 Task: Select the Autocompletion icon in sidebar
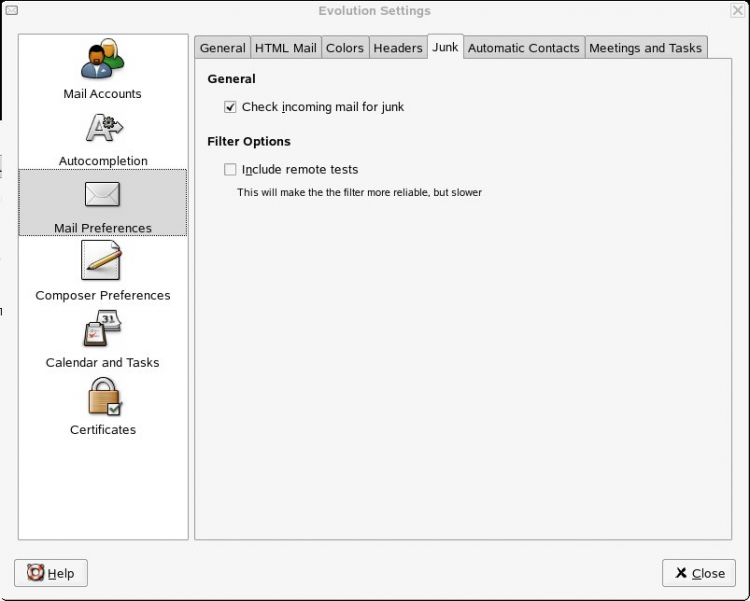pos(102,130)
